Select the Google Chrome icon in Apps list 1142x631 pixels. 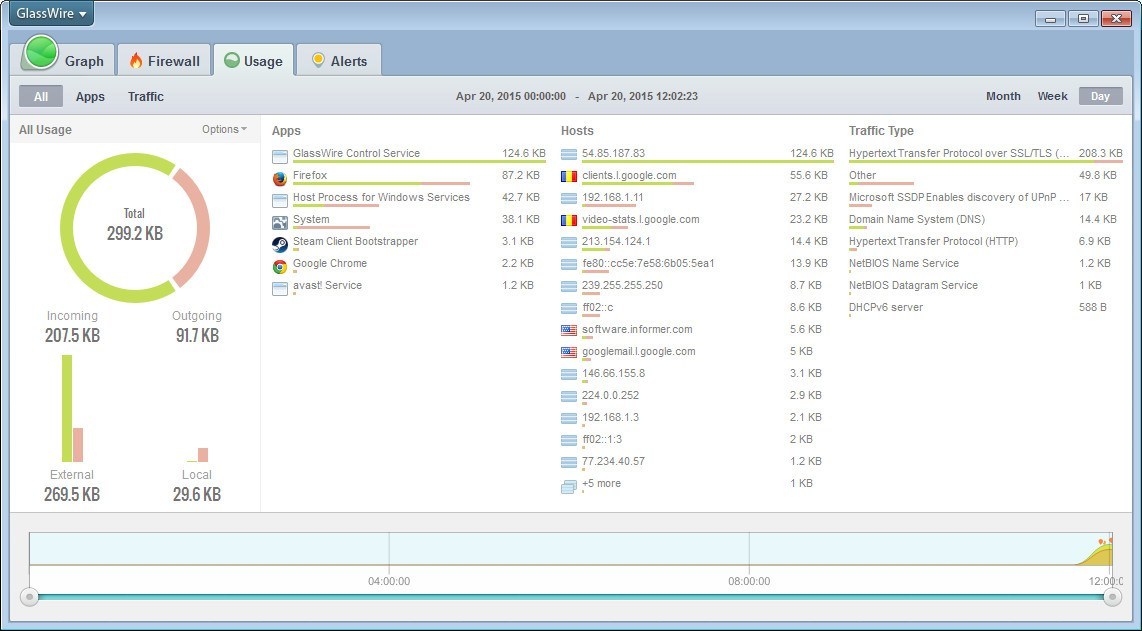(x=278, y=263)
